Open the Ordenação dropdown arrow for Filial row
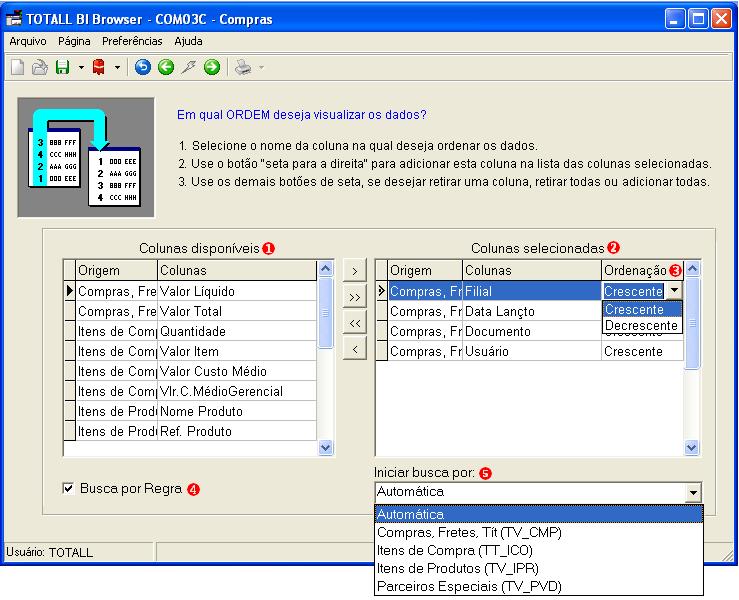739x600 pixels. (674, 291)
